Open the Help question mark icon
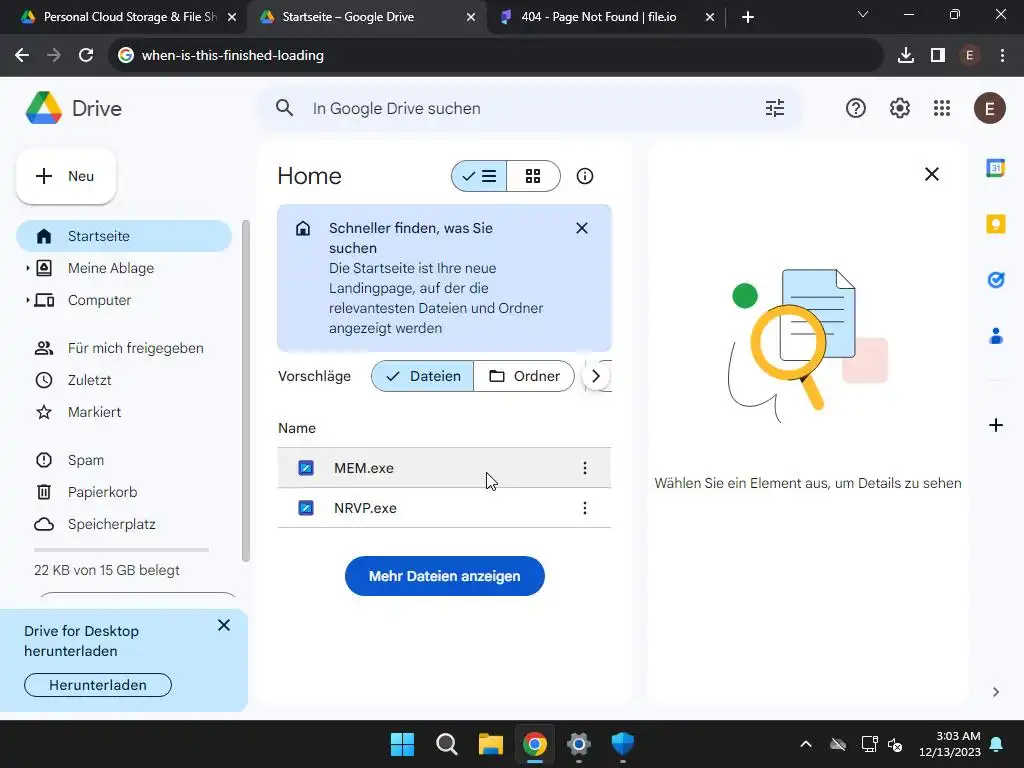1024x768 pixels. [856, 108]
